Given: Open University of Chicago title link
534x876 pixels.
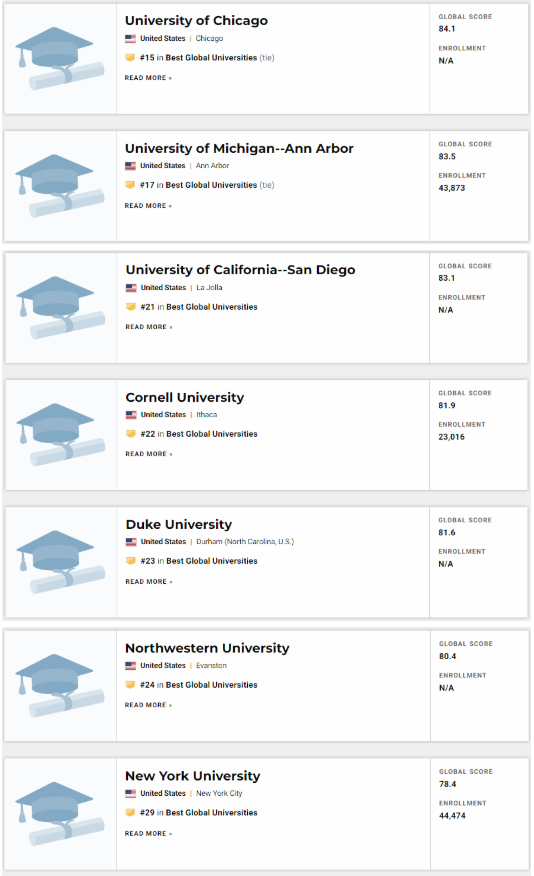Looking at the screenshot, I should [x=196, y=21].
